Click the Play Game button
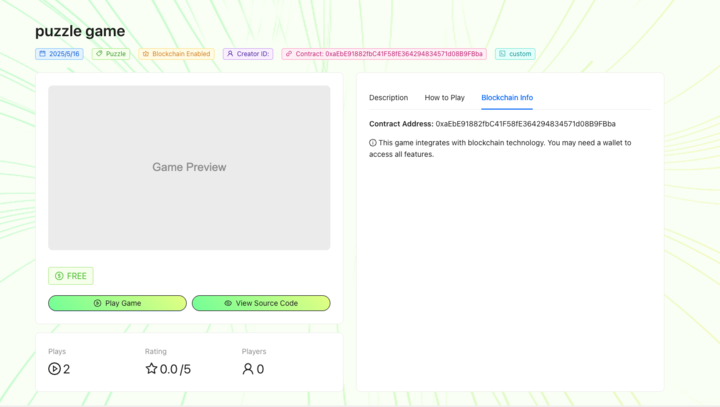The height and width of the screenshot is (407, 720). (x=117, y=303)
